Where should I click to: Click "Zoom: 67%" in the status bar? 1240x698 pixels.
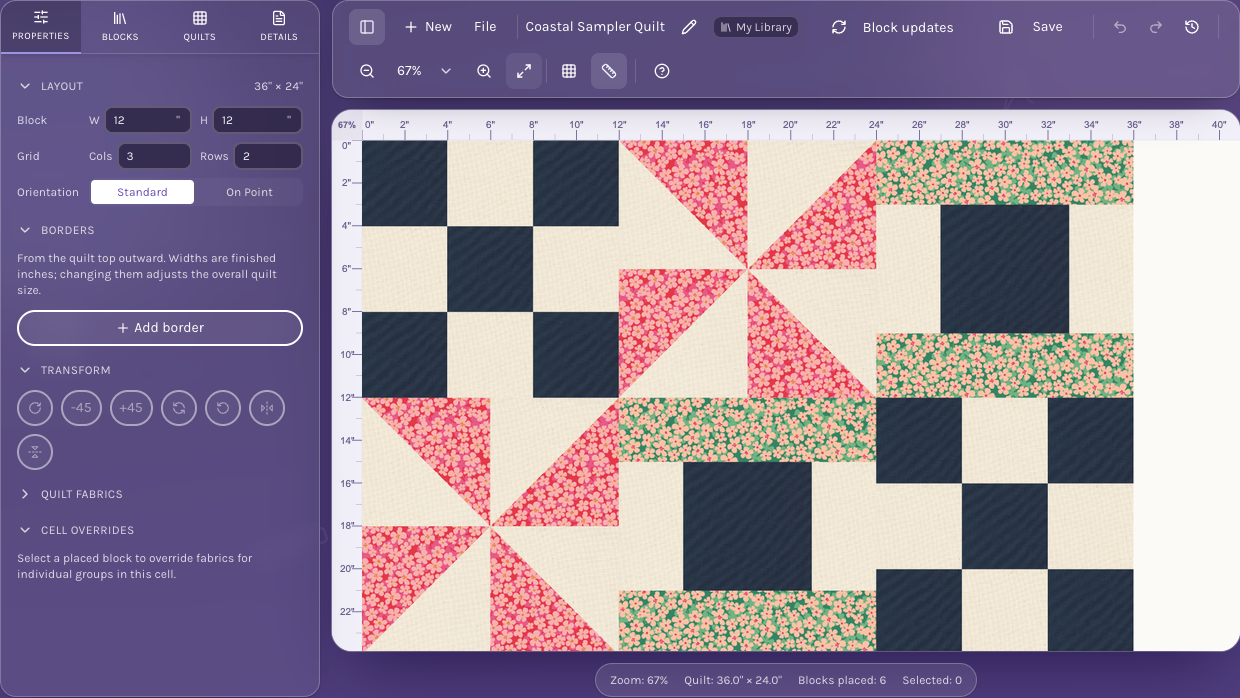[x=639, y=680]
